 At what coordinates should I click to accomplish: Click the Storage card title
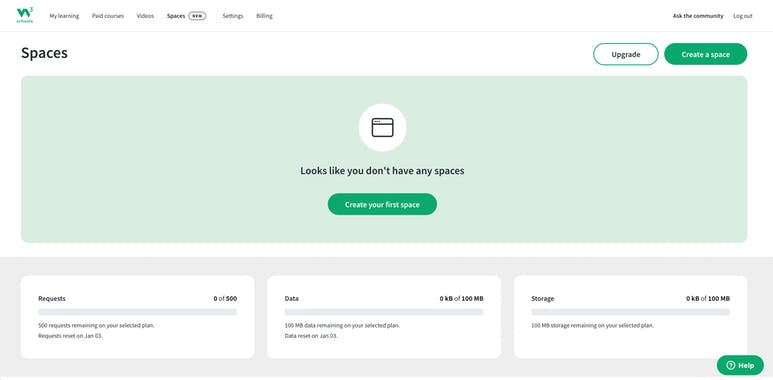pos(543,299)
